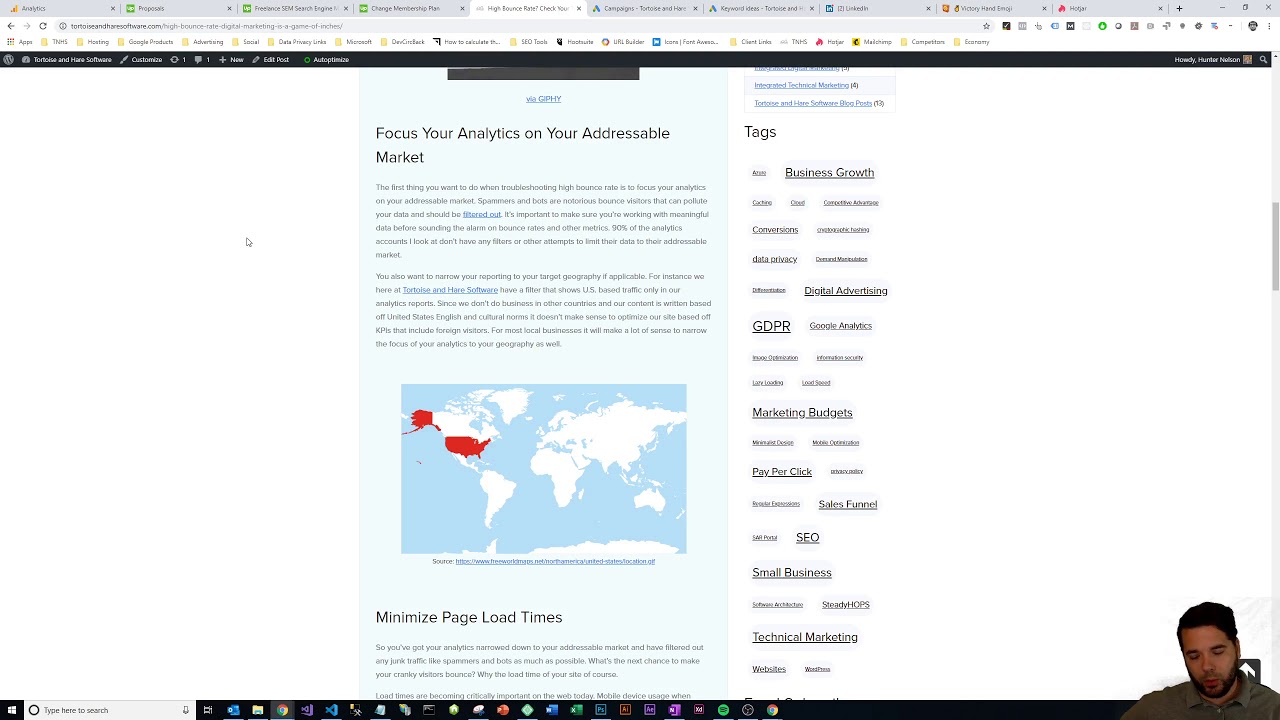This screenshot has width=1280, height=720.
Task: Click the page vertical scrollbar thumb
Action: [x=1275, y=246]
